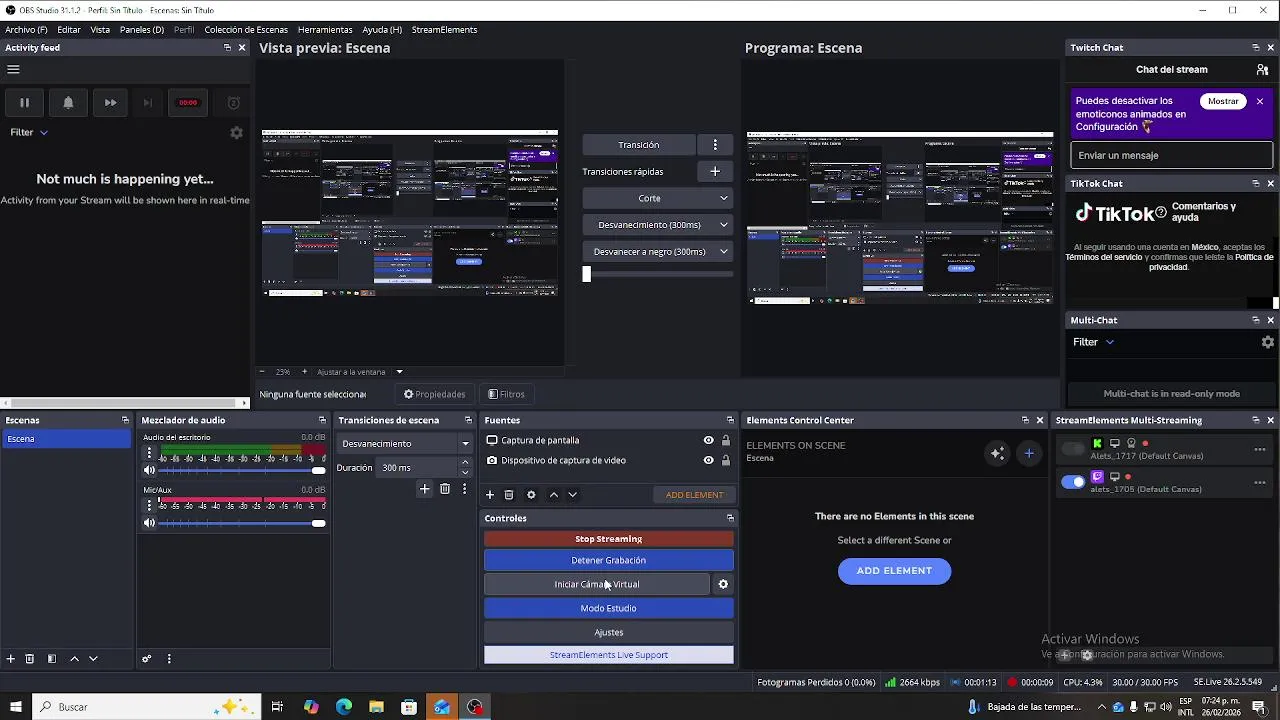Open transition options three-dot menu
Viewport: 1280px width, 720px height.
click(715, 145)
